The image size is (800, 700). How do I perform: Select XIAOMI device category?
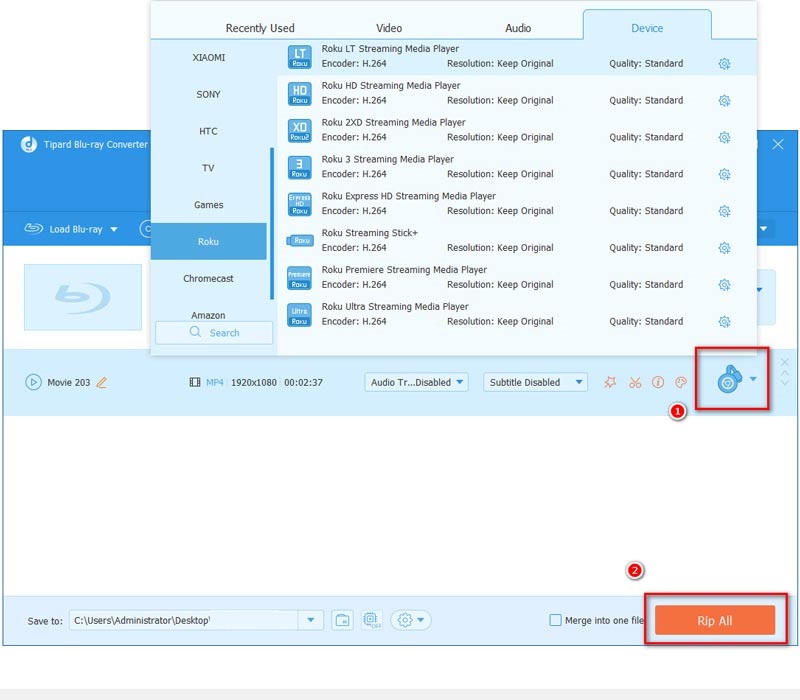point(209,58)
